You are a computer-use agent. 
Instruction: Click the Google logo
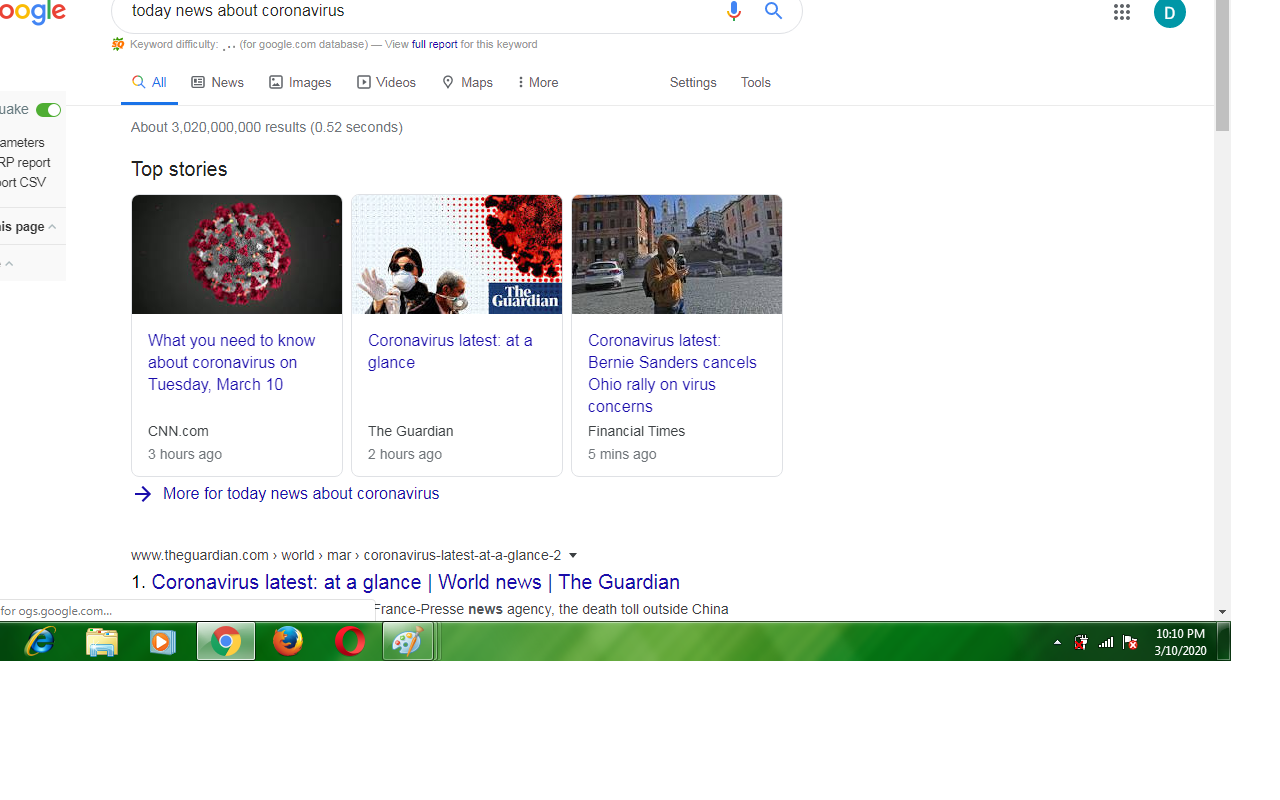[32, 13]
